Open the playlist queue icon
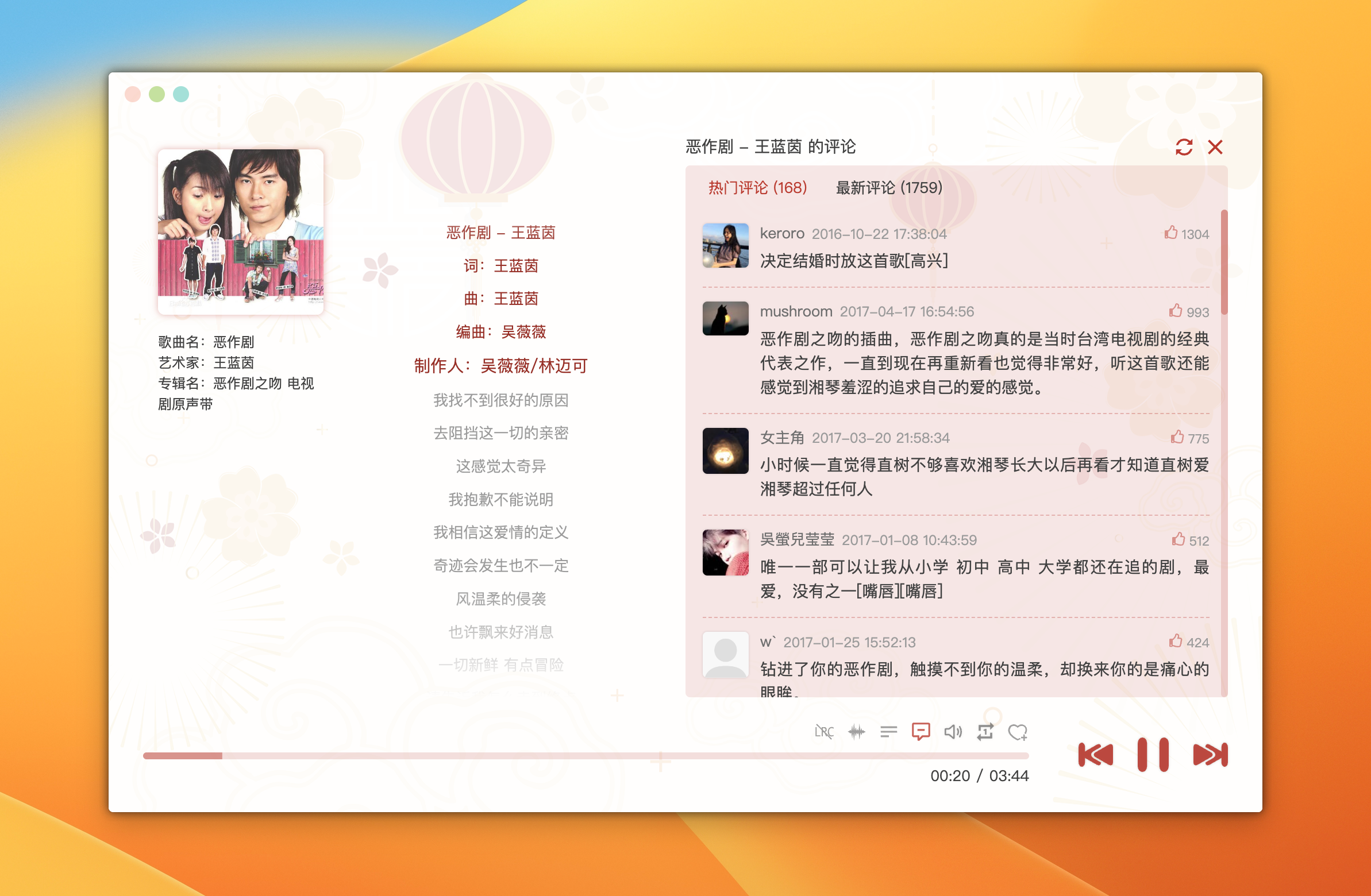Image resolution: width=1371 pixels, height=896 pixels. click(888, 732)
